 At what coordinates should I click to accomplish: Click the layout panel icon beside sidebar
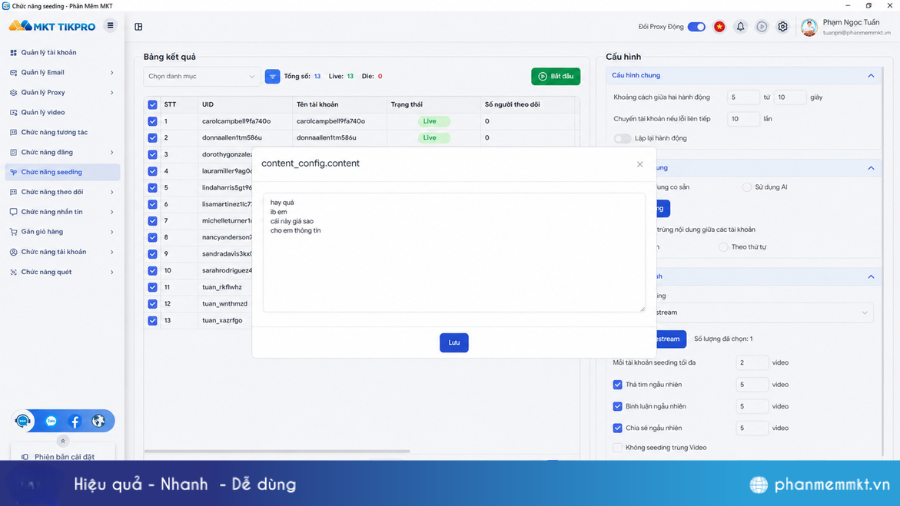click(138, 26)
